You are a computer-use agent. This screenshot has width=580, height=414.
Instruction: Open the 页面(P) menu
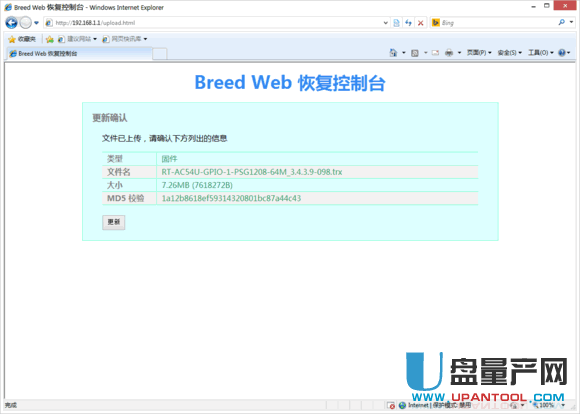479,53
